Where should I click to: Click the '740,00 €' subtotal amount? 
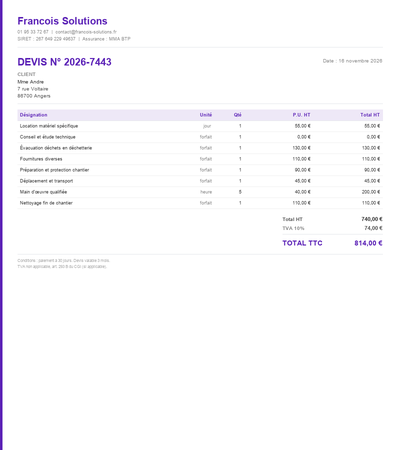[372, 219]
